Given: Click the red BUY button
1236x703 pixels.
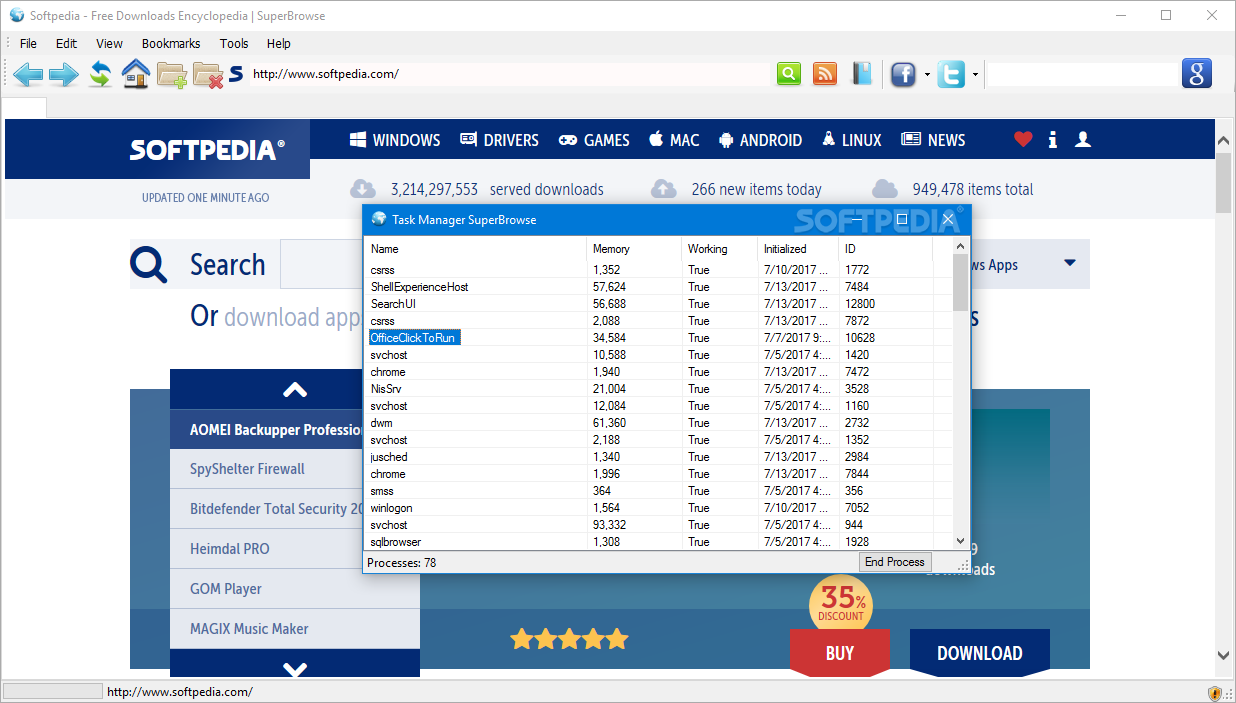Looking at the screenshot, I should pyautogui.click(x=839, y=653).
